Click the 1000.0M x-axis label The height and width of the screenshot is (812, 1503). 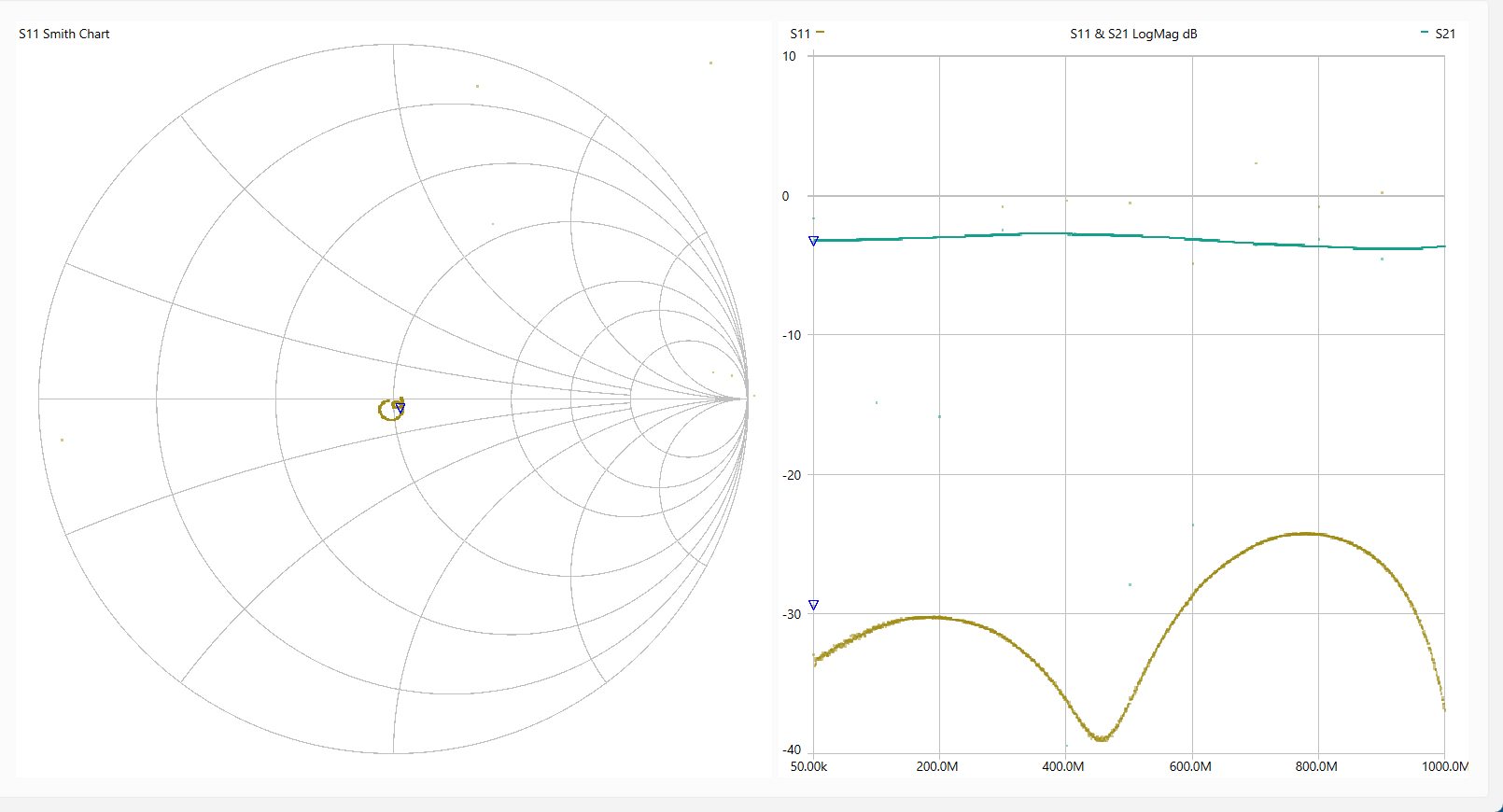pos(1444,766)
